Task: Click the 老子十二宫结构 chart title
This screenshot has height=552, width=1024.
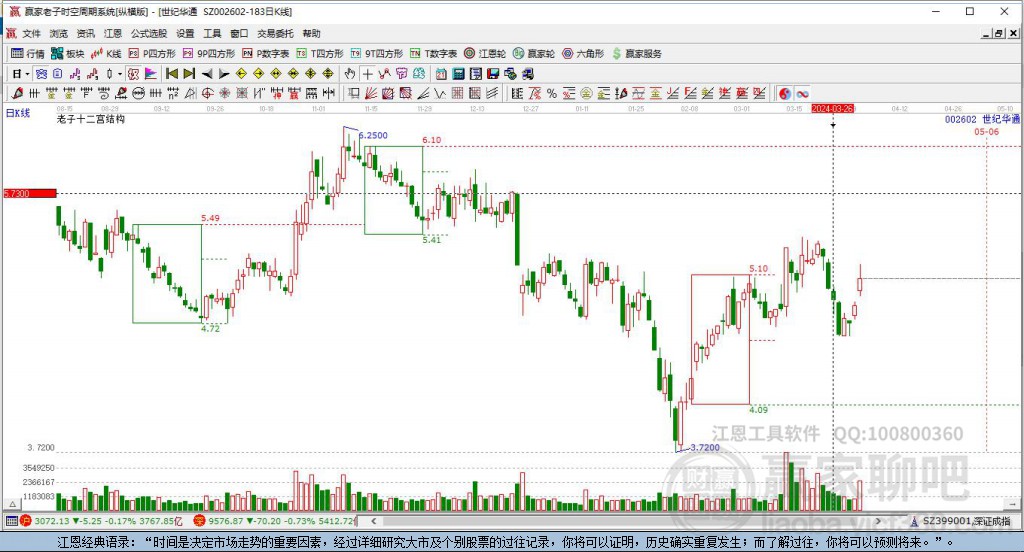Action: tap(91, 119)
